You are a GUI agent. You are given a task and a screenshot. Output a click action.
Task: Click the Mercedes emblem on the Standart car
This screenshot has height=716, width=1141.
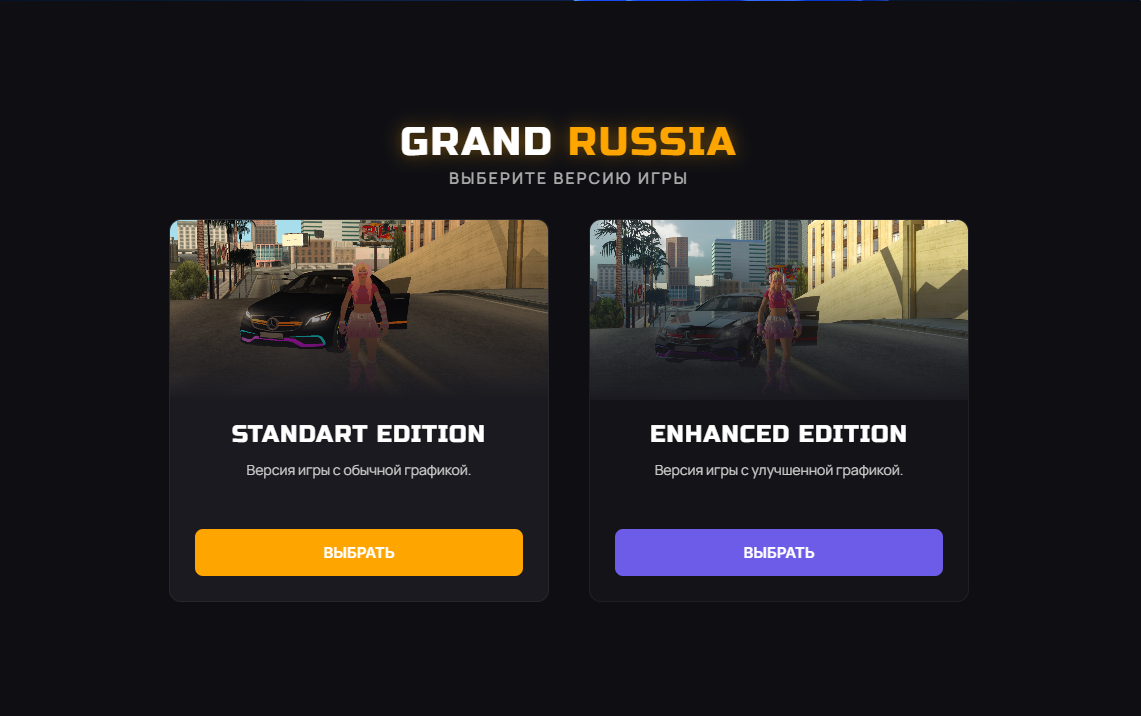coord(272,323)
